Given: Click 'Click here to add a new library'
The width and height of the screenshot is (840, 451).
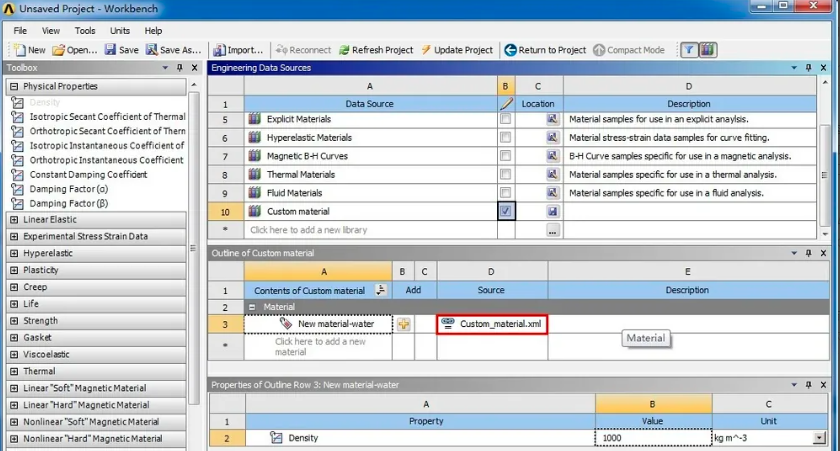Looking at the screenshot, I should (309, 230).
